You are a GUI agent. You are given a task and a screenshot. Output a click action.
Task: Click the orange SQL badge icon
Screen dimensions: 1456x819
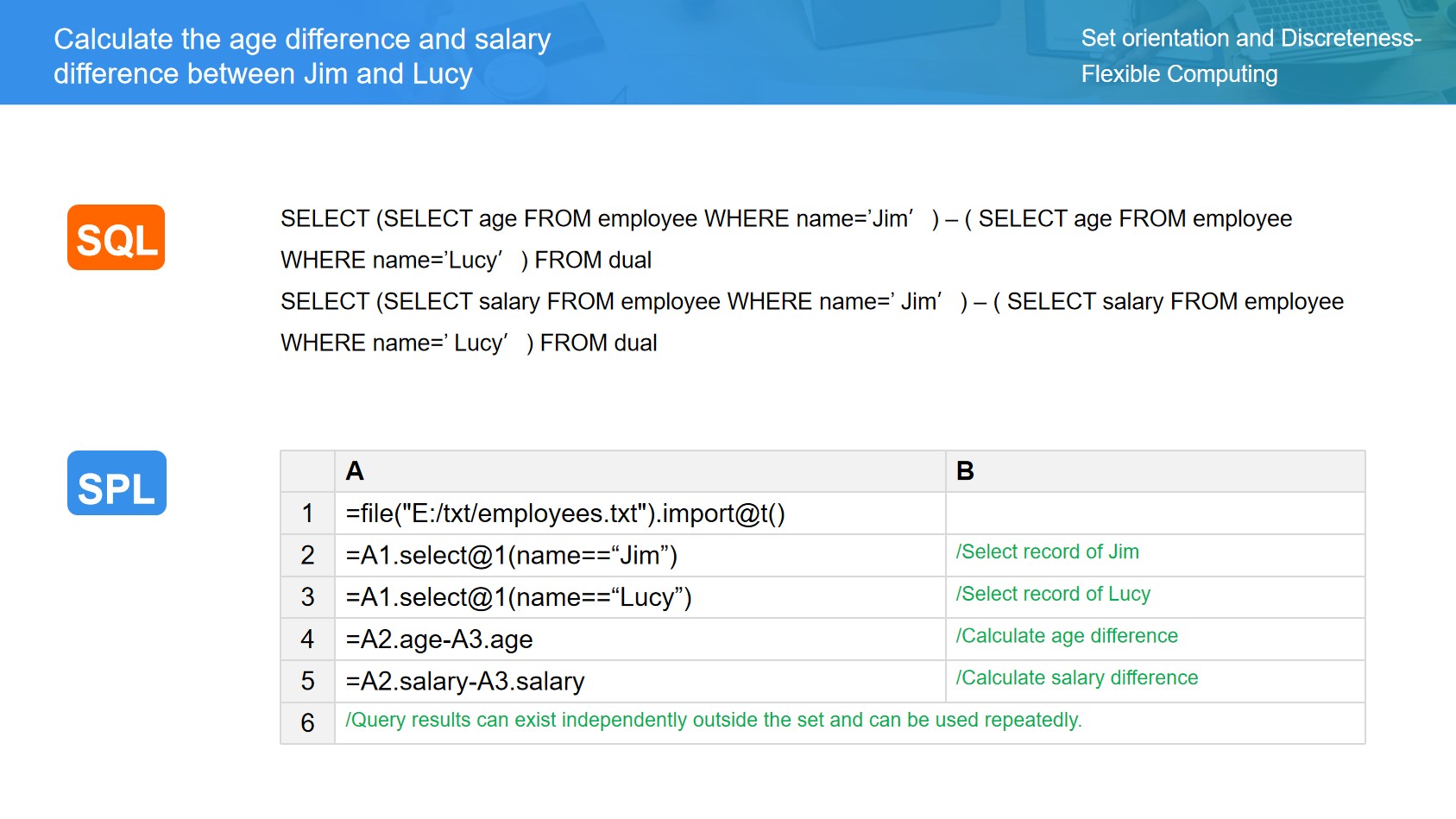tap(116, 237)
